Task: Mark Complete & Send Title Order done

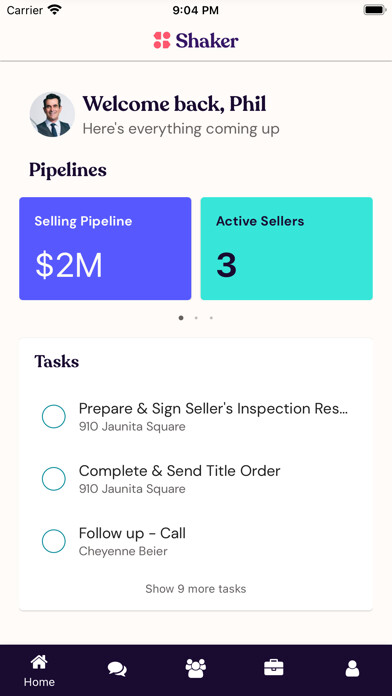Action: pos(54,479)
